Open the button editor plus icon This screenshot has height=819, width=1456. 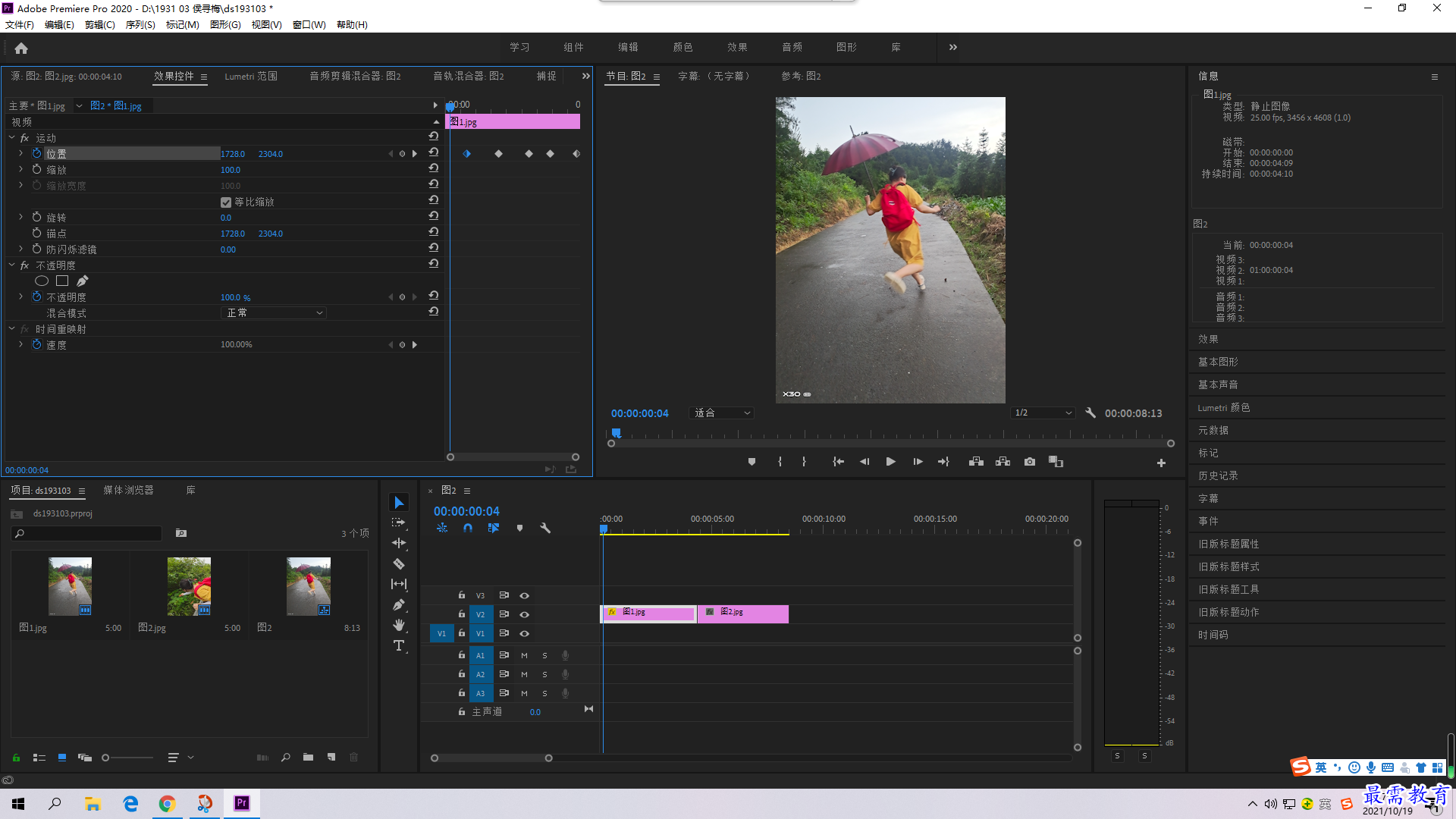point(1161,463)
